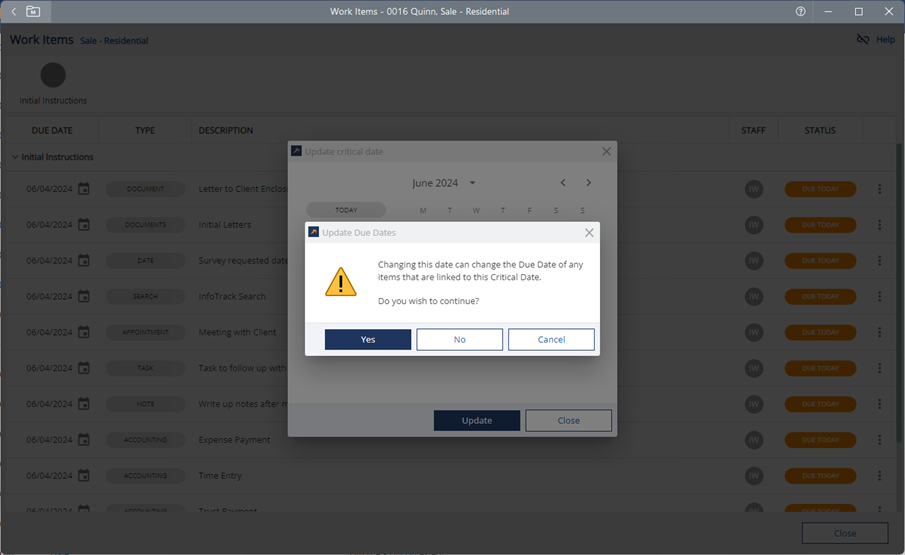Click the Help link icon
The image size is (905, 555).
pyautogui.click(x=863, y=40)
